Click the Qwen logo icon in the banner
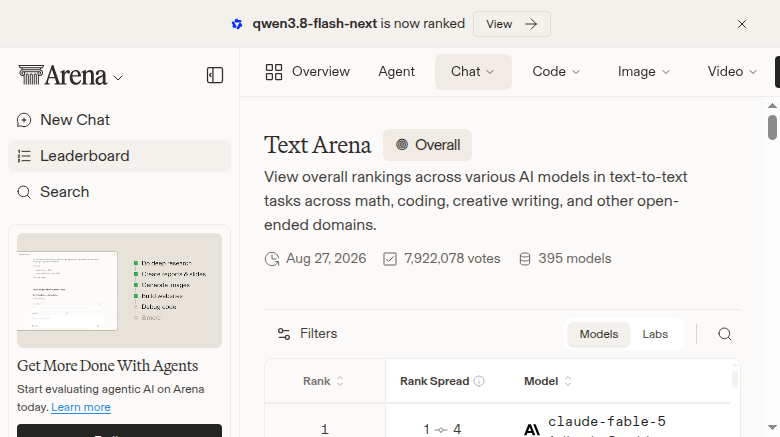This screenshot has height=437, width=780. 237,24
